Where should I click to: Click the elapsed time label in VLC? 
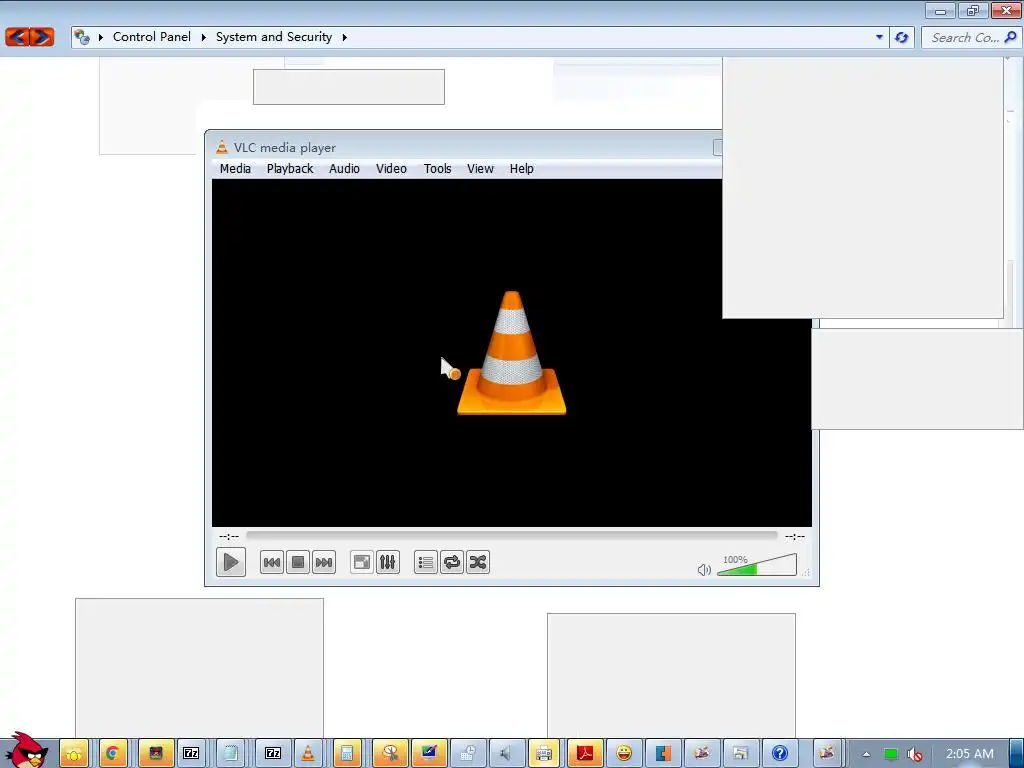229,536
